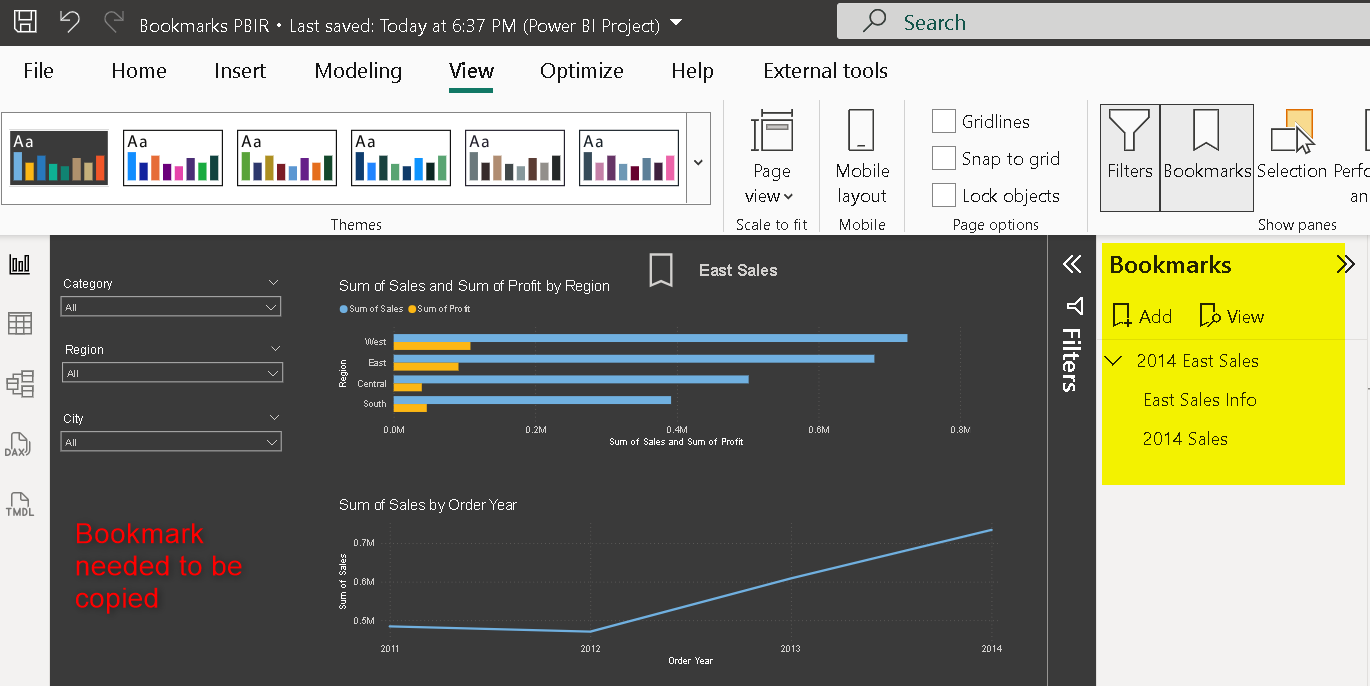Click the Save icon in title bar
Screen dimensions: 1370x686
click(x=26, y=22)
